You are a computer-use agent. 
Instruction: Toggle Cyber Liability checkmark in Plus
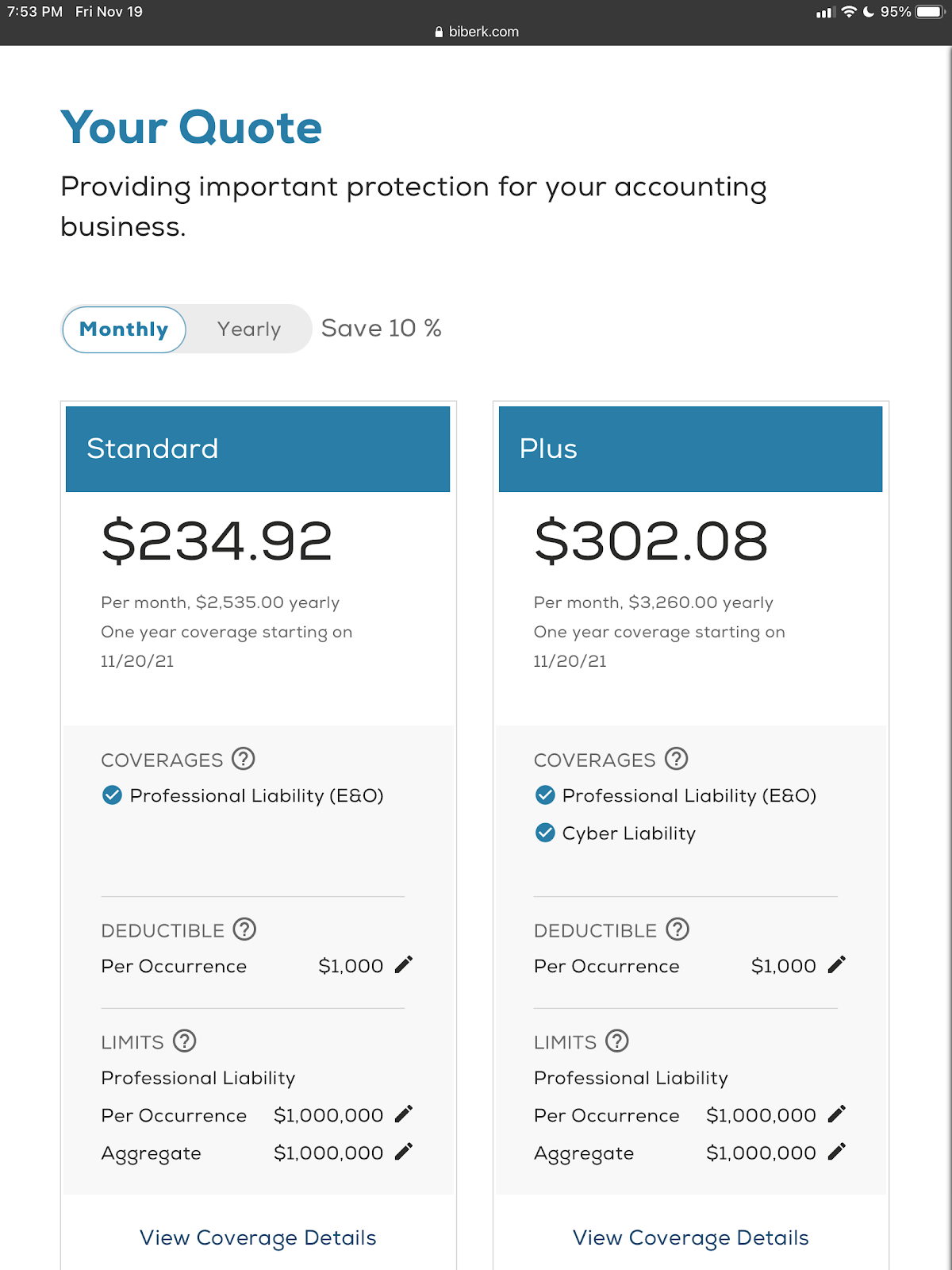coord(545,833)
